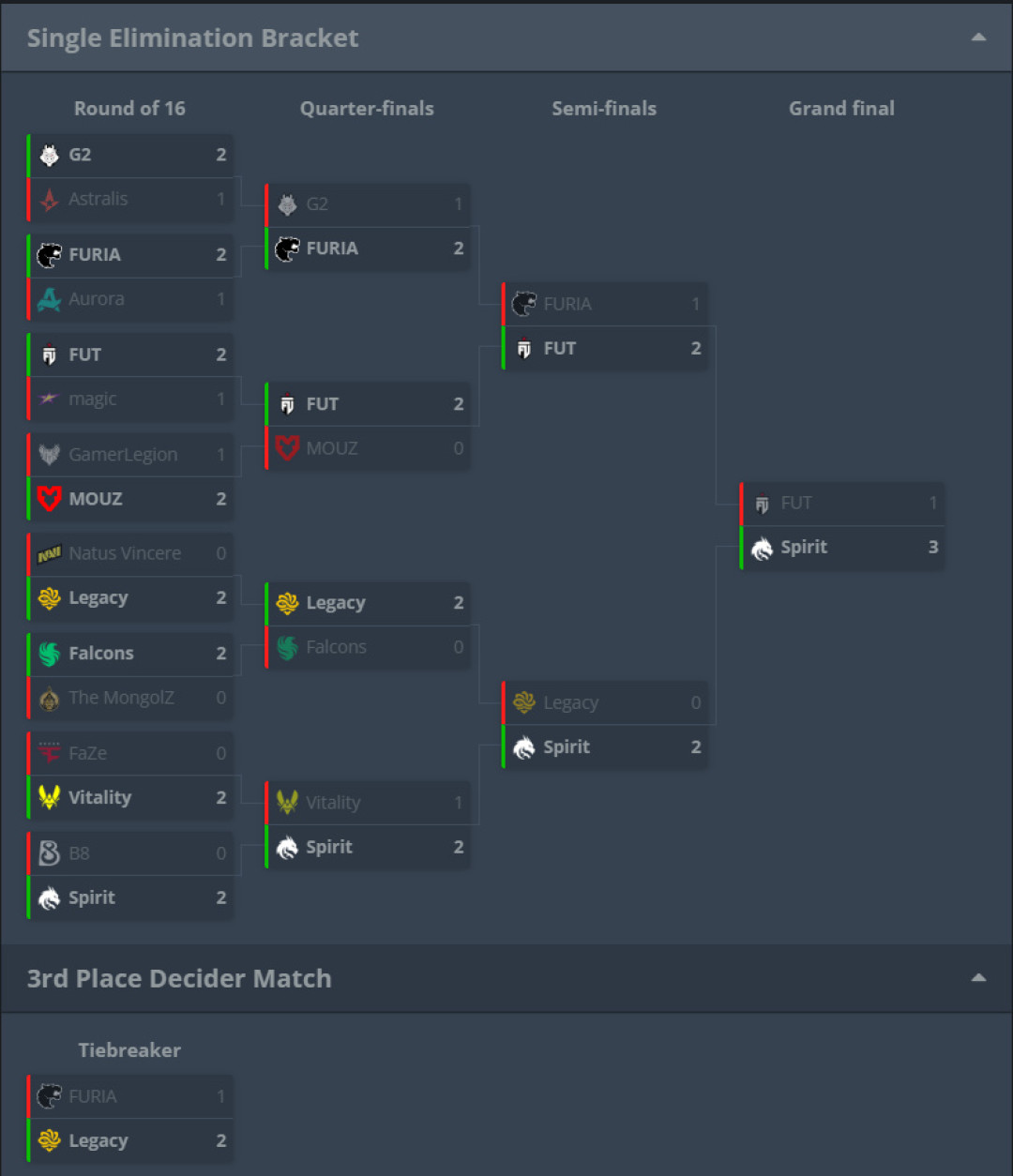This screenshot has width=1013, height=1176.
Task: Click The MongolZ team logo
Action: click(50, 699)
